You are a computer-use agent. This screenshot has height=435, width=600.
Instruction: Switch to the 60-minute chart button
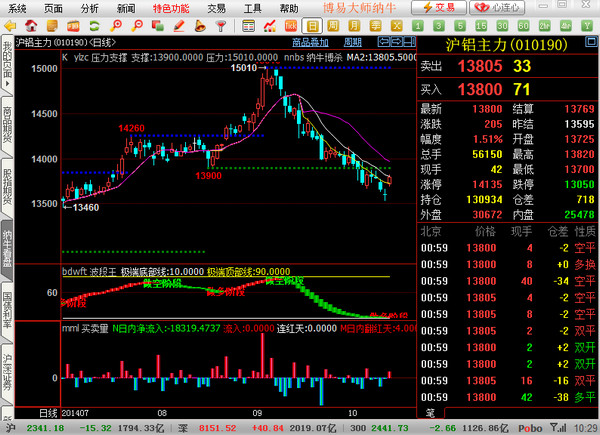[x=523, y=26]
